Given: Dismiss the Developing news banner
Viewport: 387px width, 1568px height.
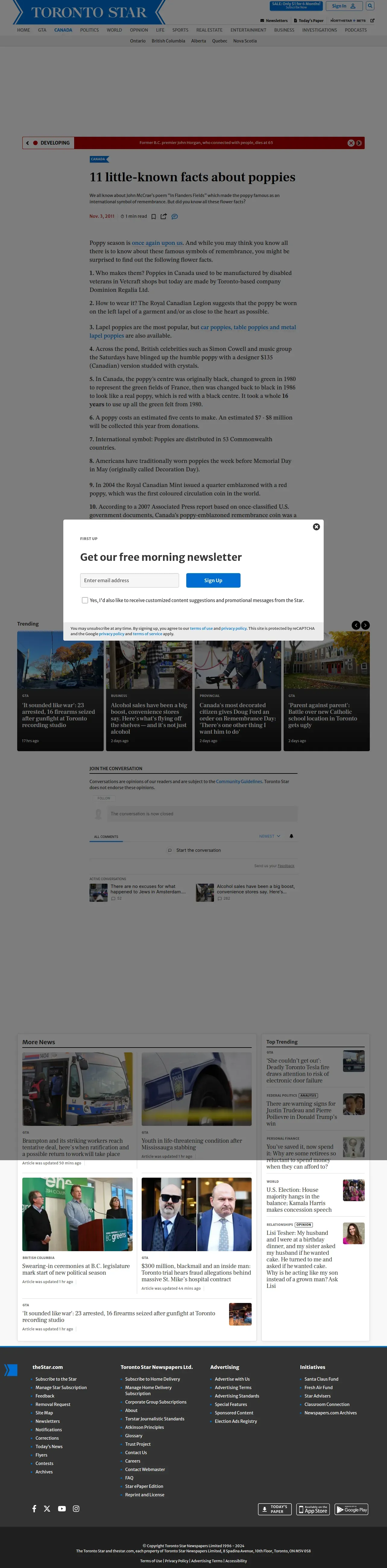Looking at the screenshot, I should 351,143.
